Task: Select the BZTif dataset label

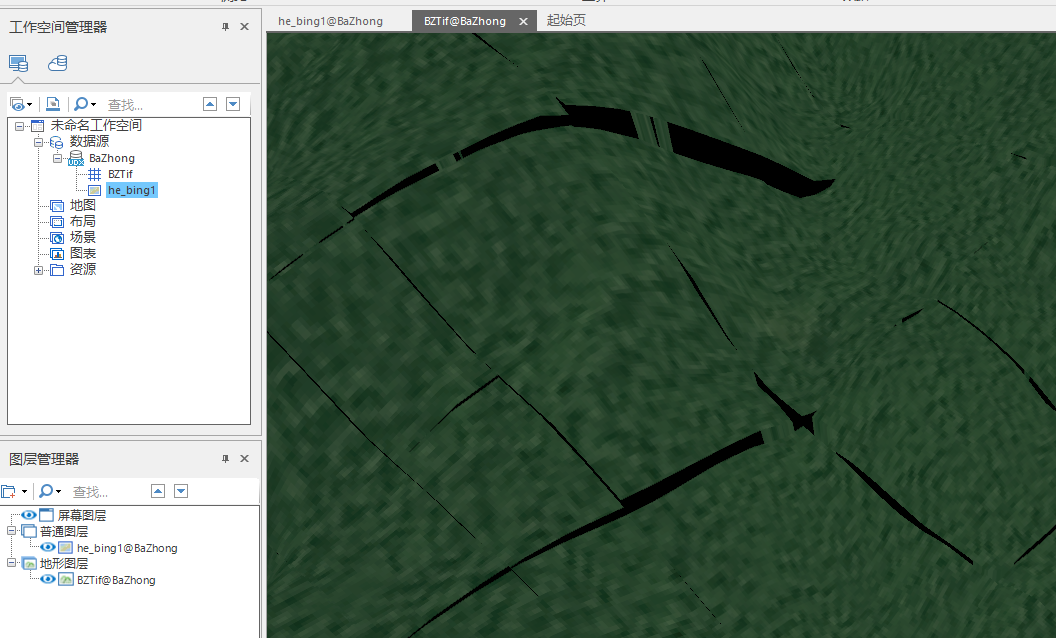Action: [120, 174]
